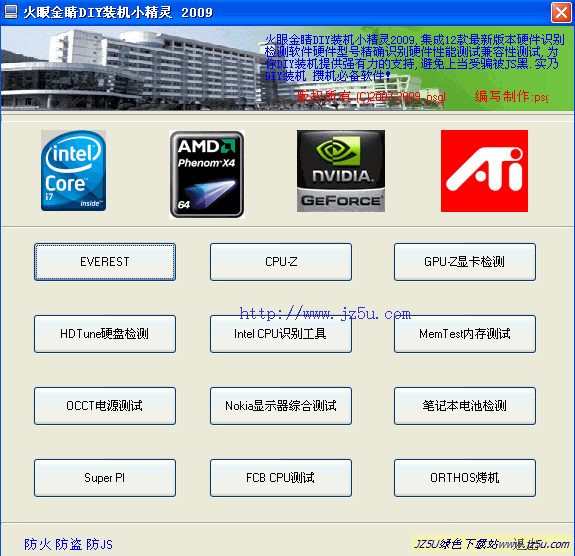Start FCB CPU测试
The height and width of the screenshot is (556, 575).
coord(281,478)
